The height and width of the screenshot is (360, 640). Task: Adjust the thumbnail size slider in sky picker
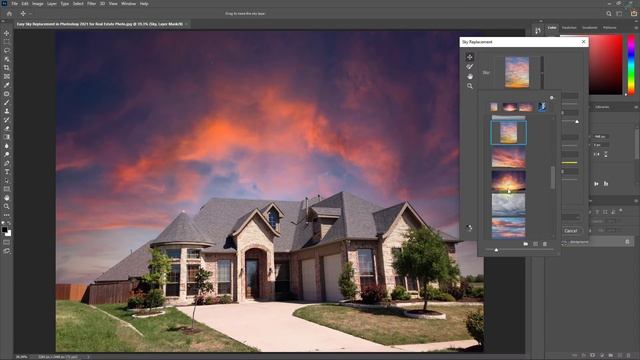(519, 249)
